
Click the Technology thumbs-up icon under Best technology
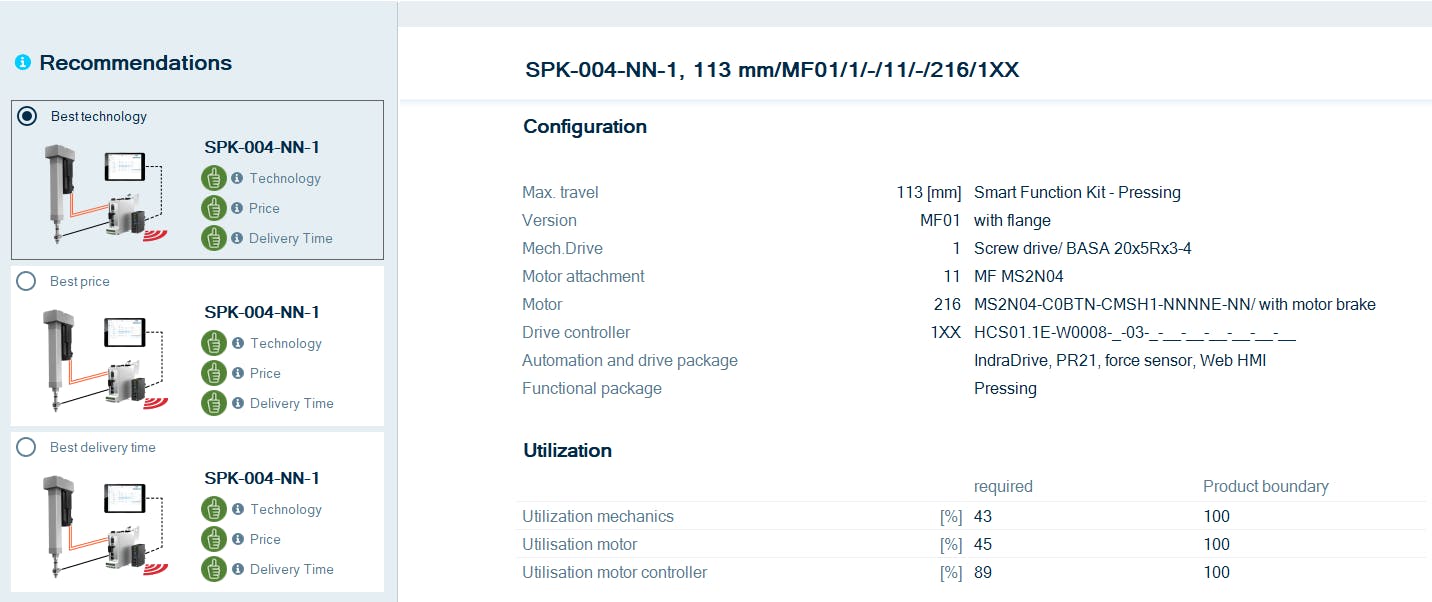click(213, 178)
